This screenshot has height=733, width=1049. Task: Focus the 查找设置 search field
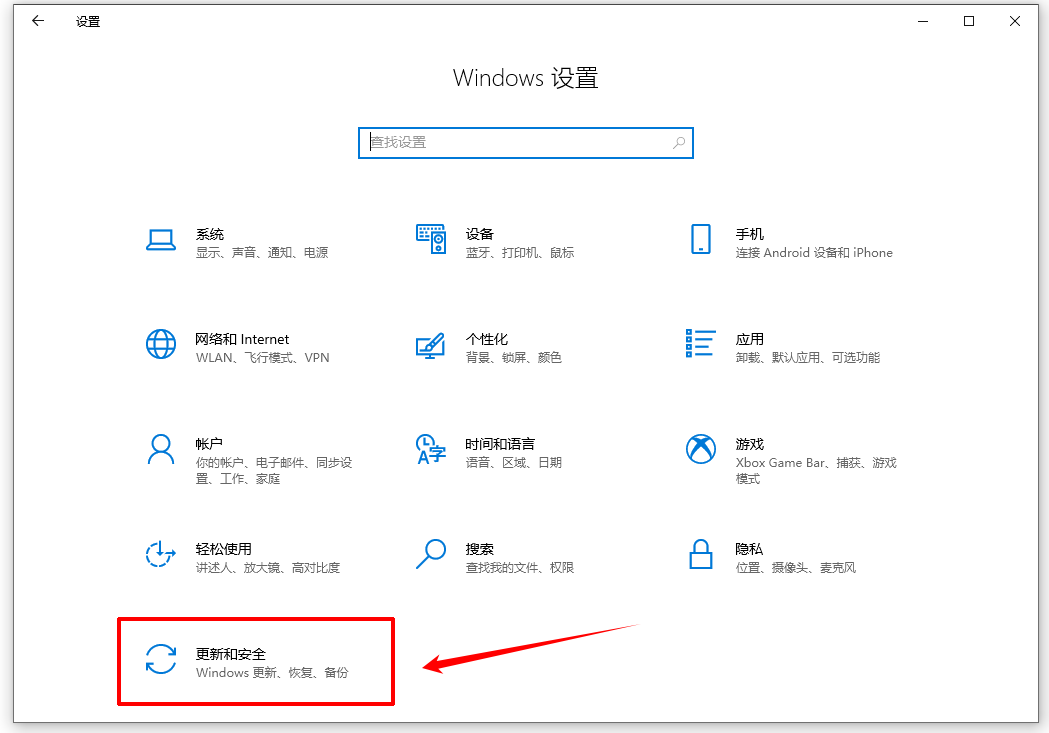[x=526, y=142]
